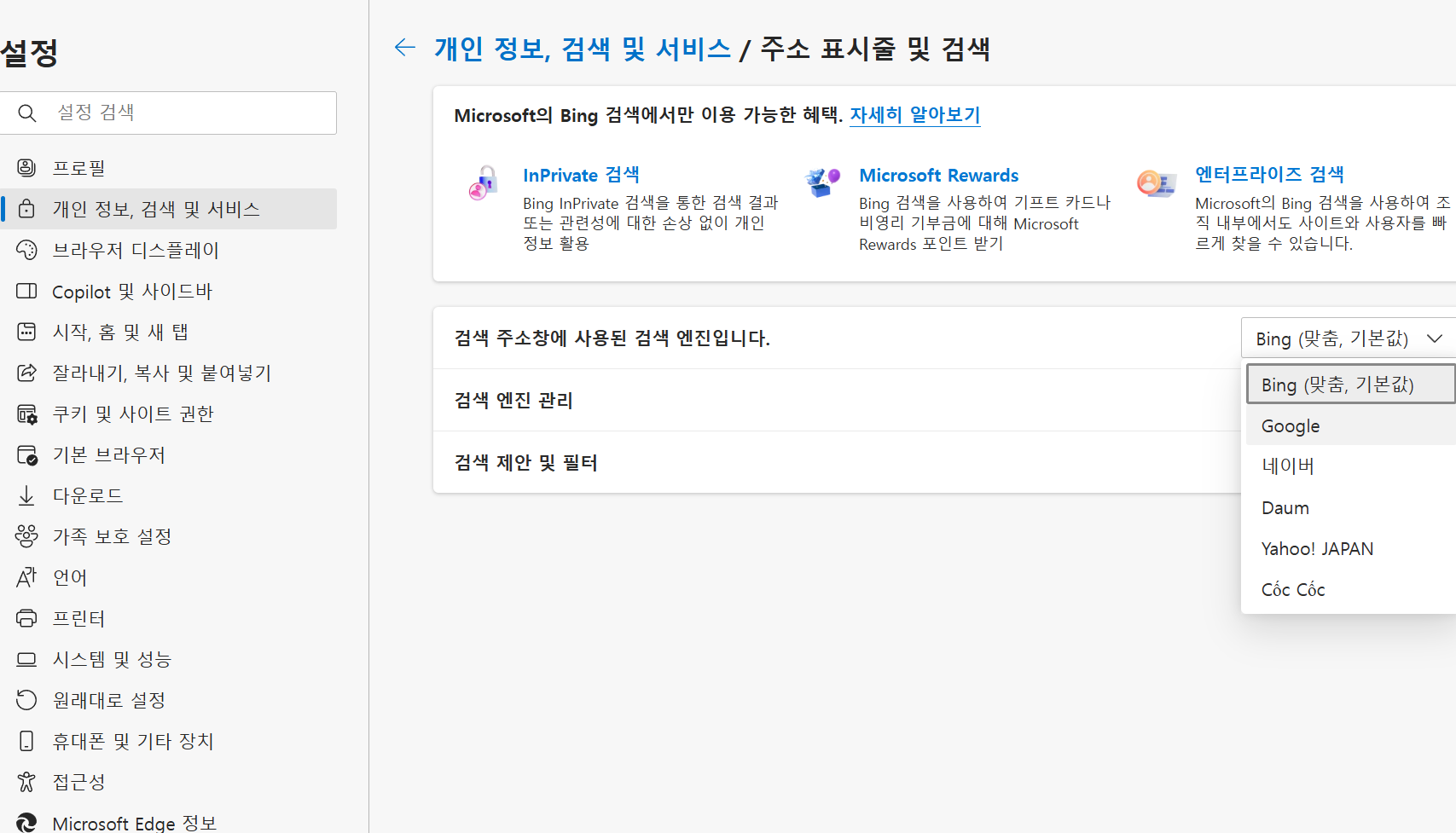Viewport: 1456px width, 833px height.
Task: Focus the 설정 검색 input field
Action: click(x=168, y=113)
